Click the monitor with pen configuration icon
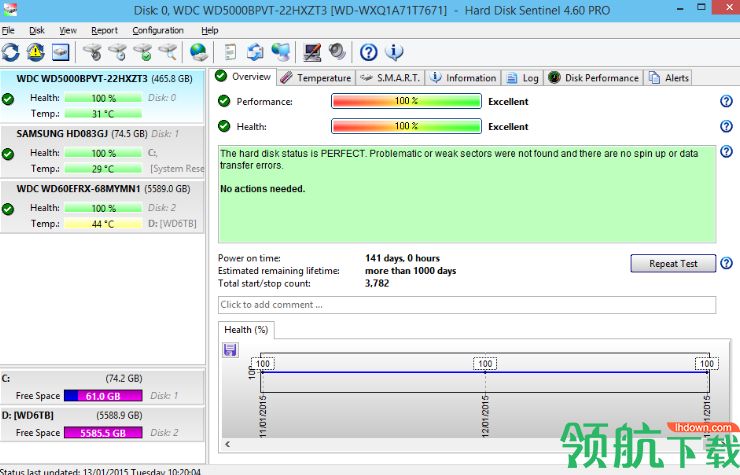 312,52
